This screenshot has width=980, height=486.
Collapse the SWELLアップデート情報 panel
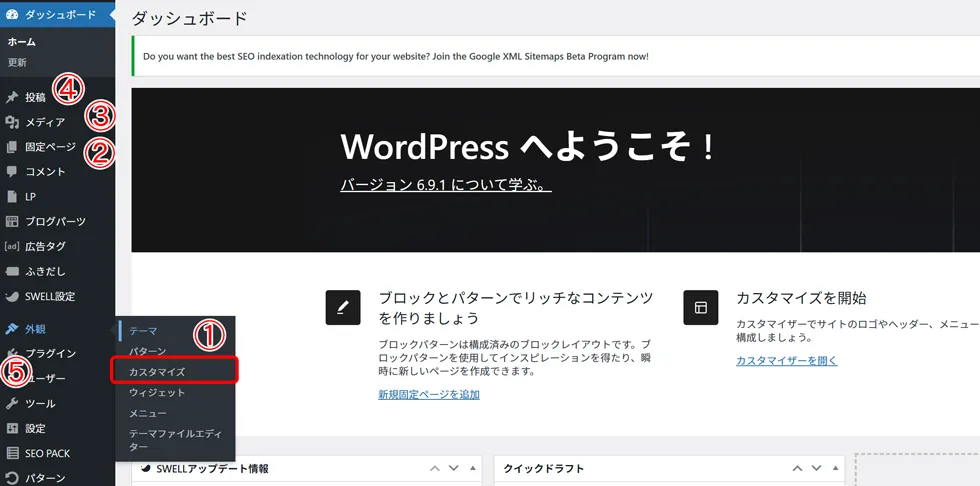click(473, 469)
